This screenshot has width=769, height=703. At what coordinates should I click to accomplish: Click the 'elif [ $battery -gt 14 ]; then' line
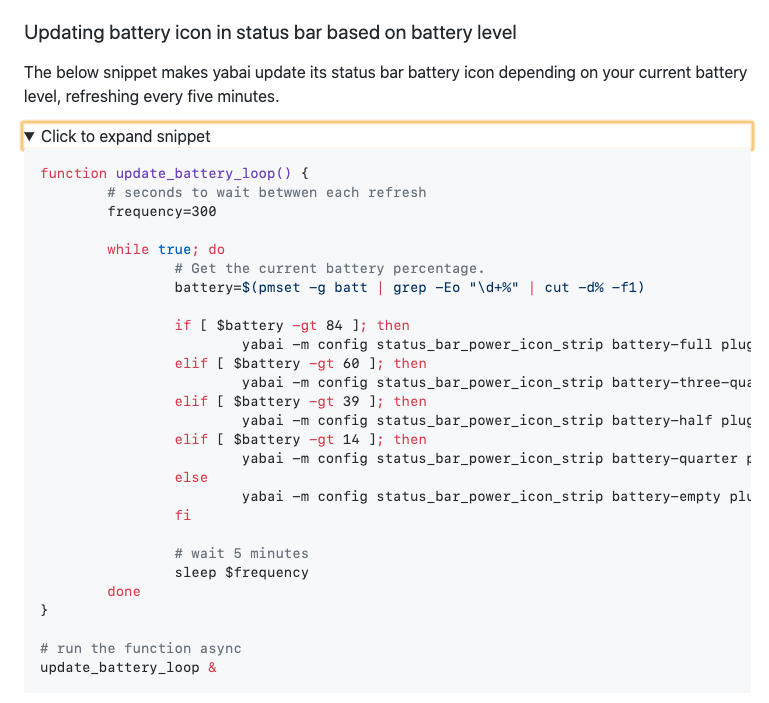coord(301,440)
